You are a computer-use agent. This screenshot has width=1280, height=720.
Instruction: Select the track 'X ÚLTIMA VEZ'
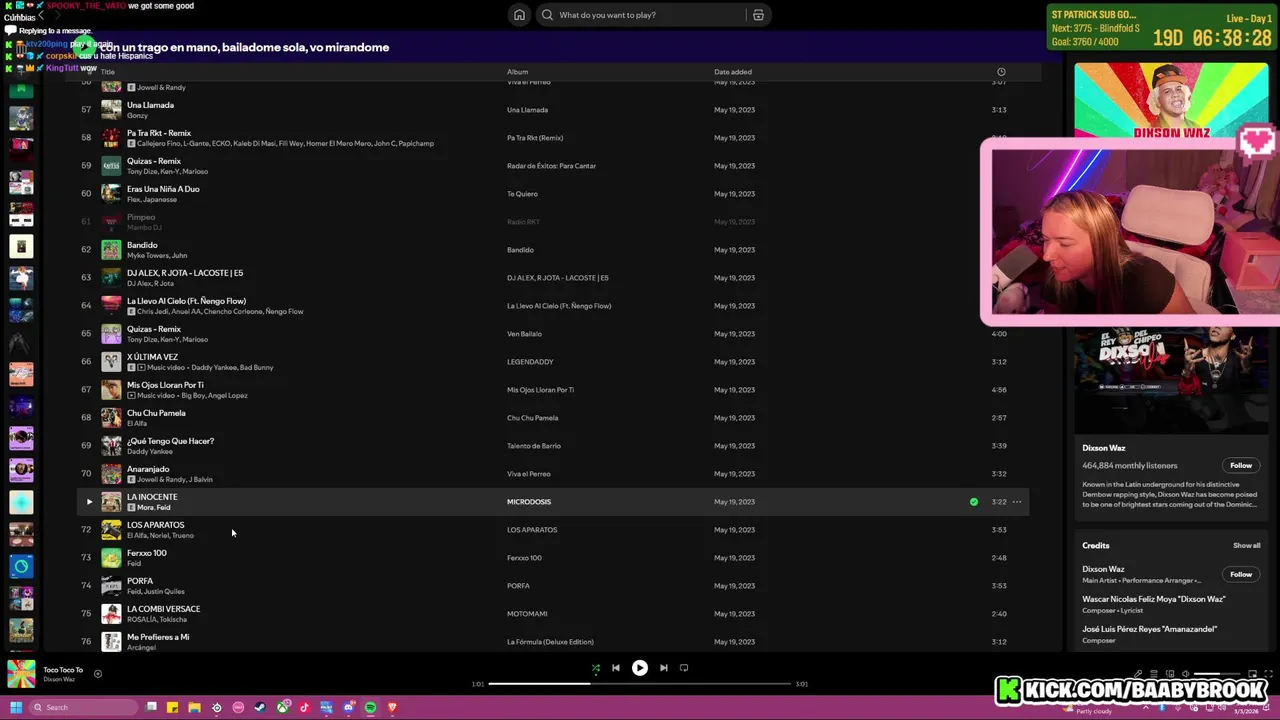click(152, 357)
